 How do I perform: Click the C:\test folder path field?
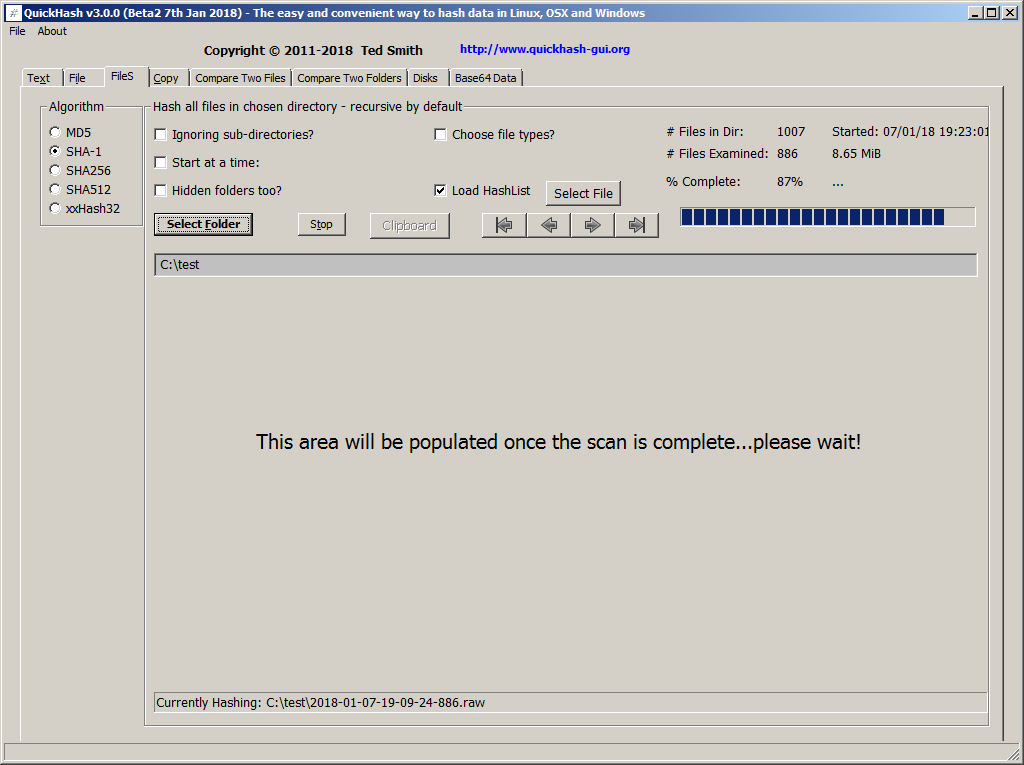click(565, 265)
